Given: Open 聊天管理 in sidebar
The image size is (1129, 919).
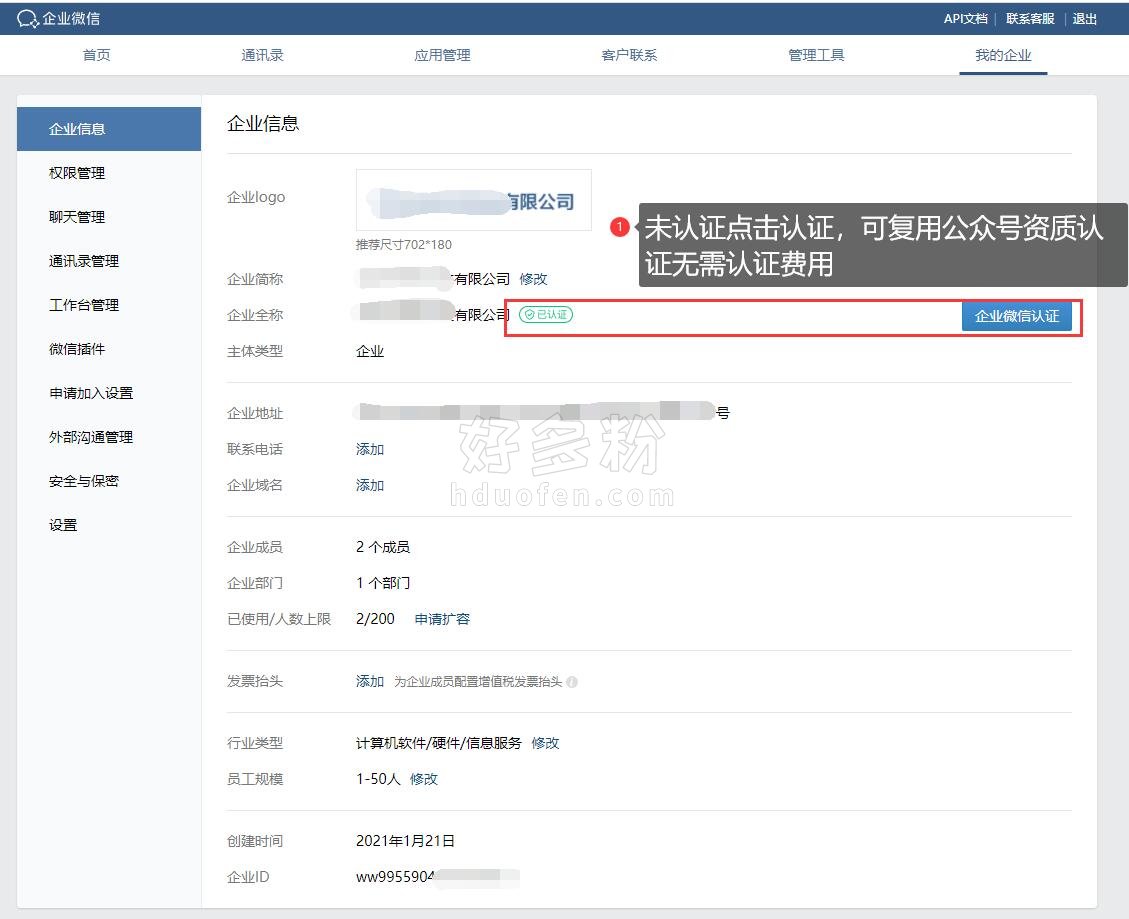Looking at the screenshot, I should (109, 217).
